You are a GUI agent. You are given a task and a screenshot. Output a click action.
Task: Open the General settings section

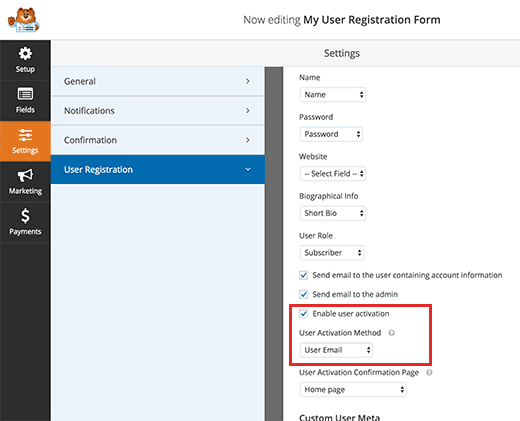158,81
